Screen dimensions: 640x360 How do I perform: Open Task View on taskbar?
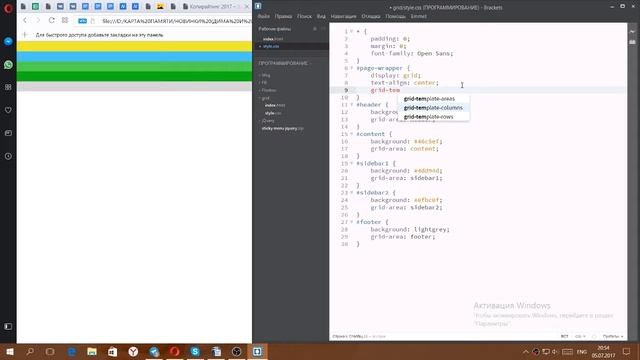tap(50, 351)
